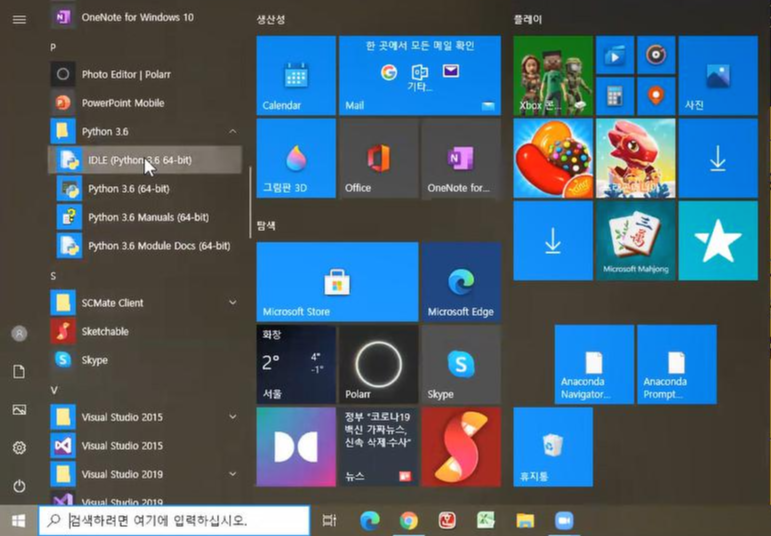Jump to letter P section header
This screenshot has width=771, height=536.
[x=53, y=48]
